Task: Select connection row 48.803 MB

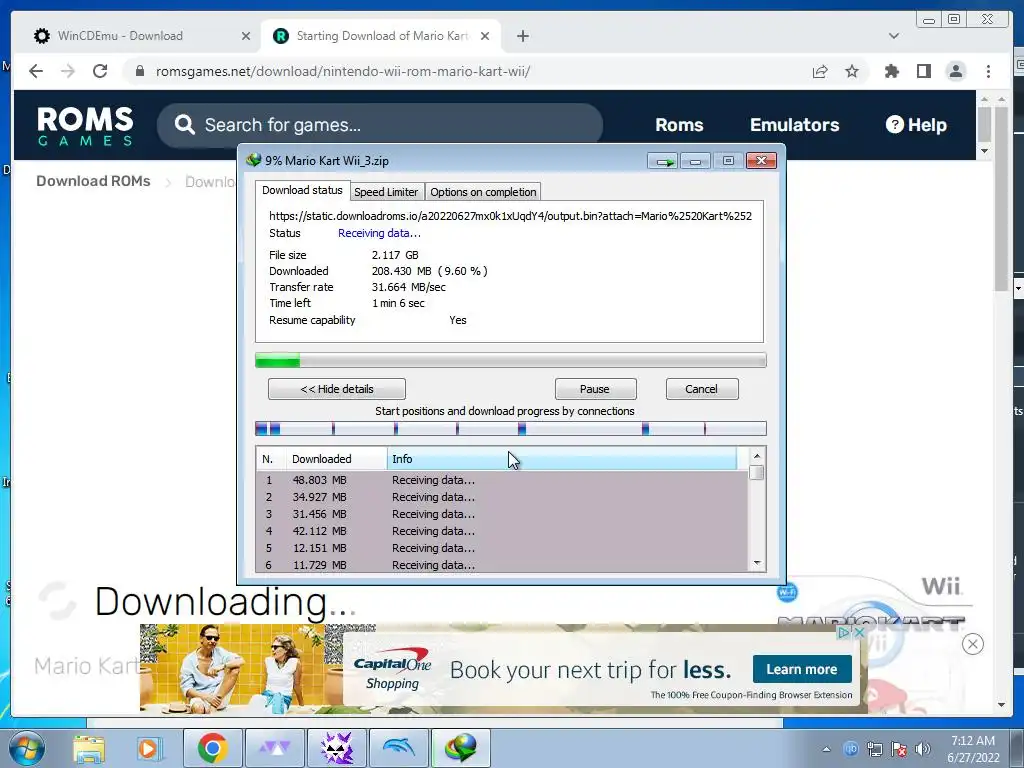Action: pos(502,480)
